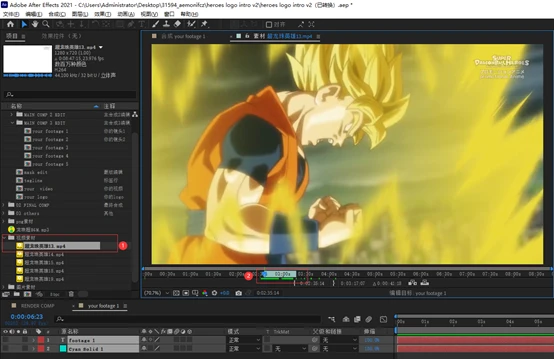Image resolution: width=555 pixels, height=360 pixels.
Task: Switch to the 效果控件 panel tab
Action: coord(61,36)
